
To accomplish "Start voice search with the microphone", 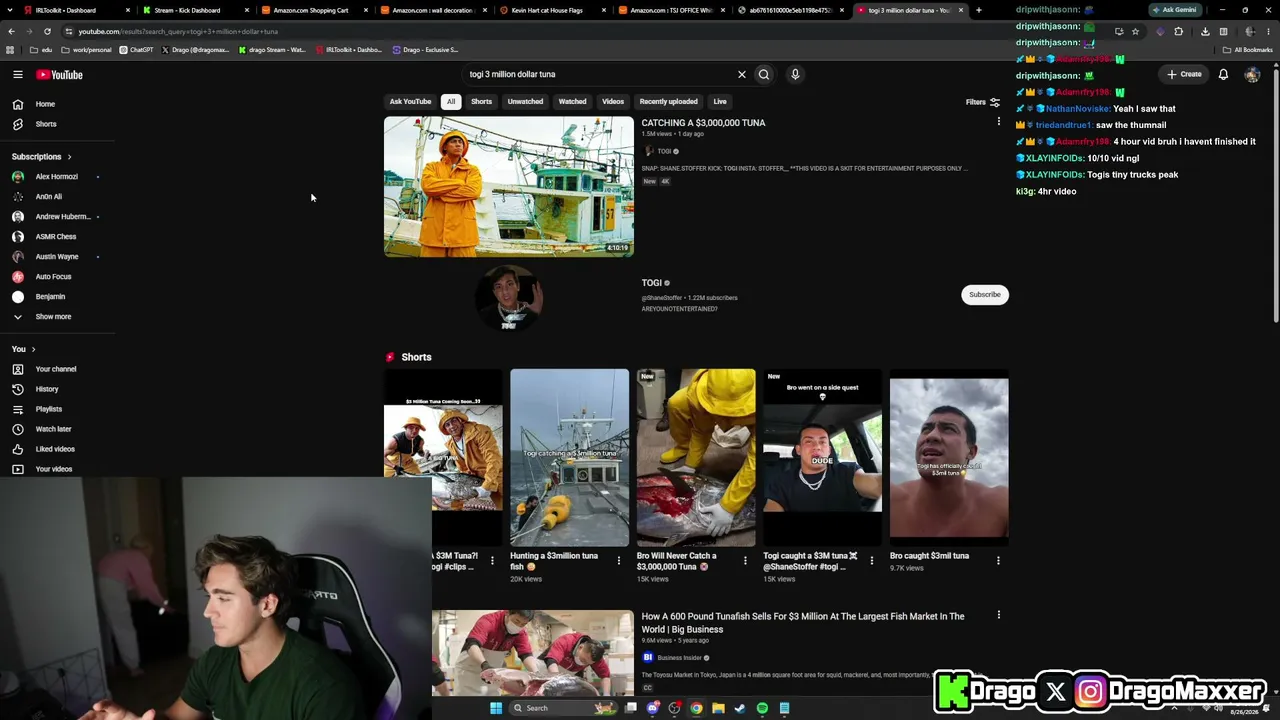I will click(795, 74).
